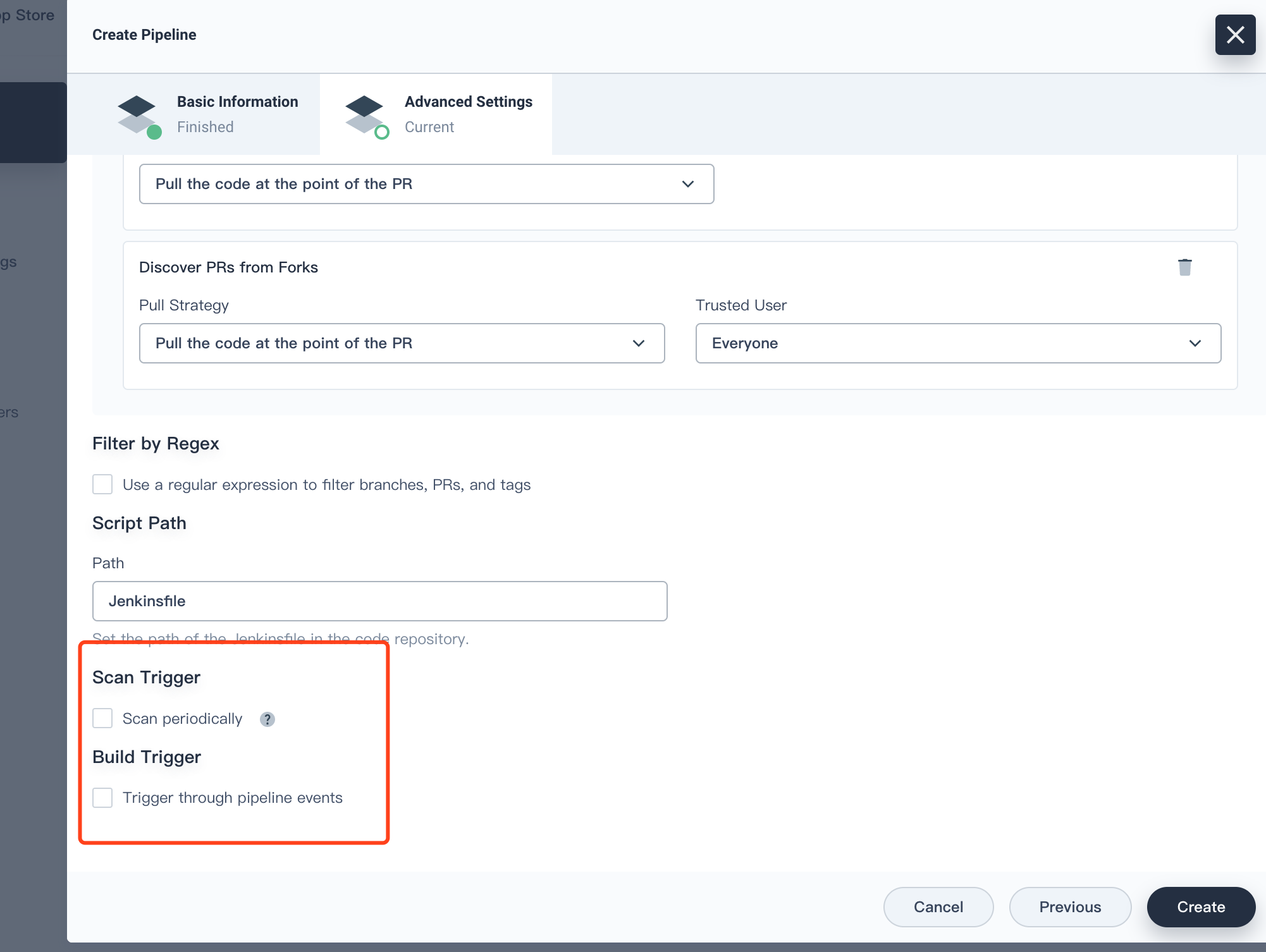Check Trigger through pipeline events
Screen dimensions: 1266x952
coord(102,798)
